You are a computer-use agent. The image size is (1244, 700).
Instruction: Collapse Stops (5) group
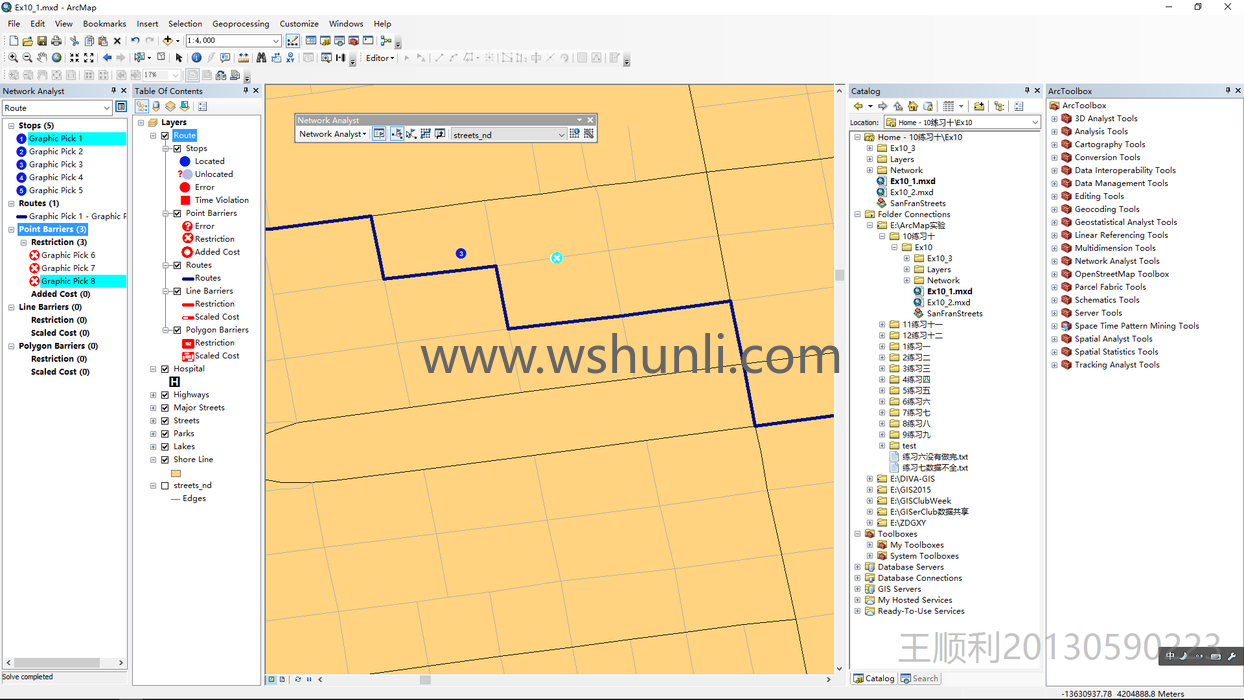(x=11, y=126)
